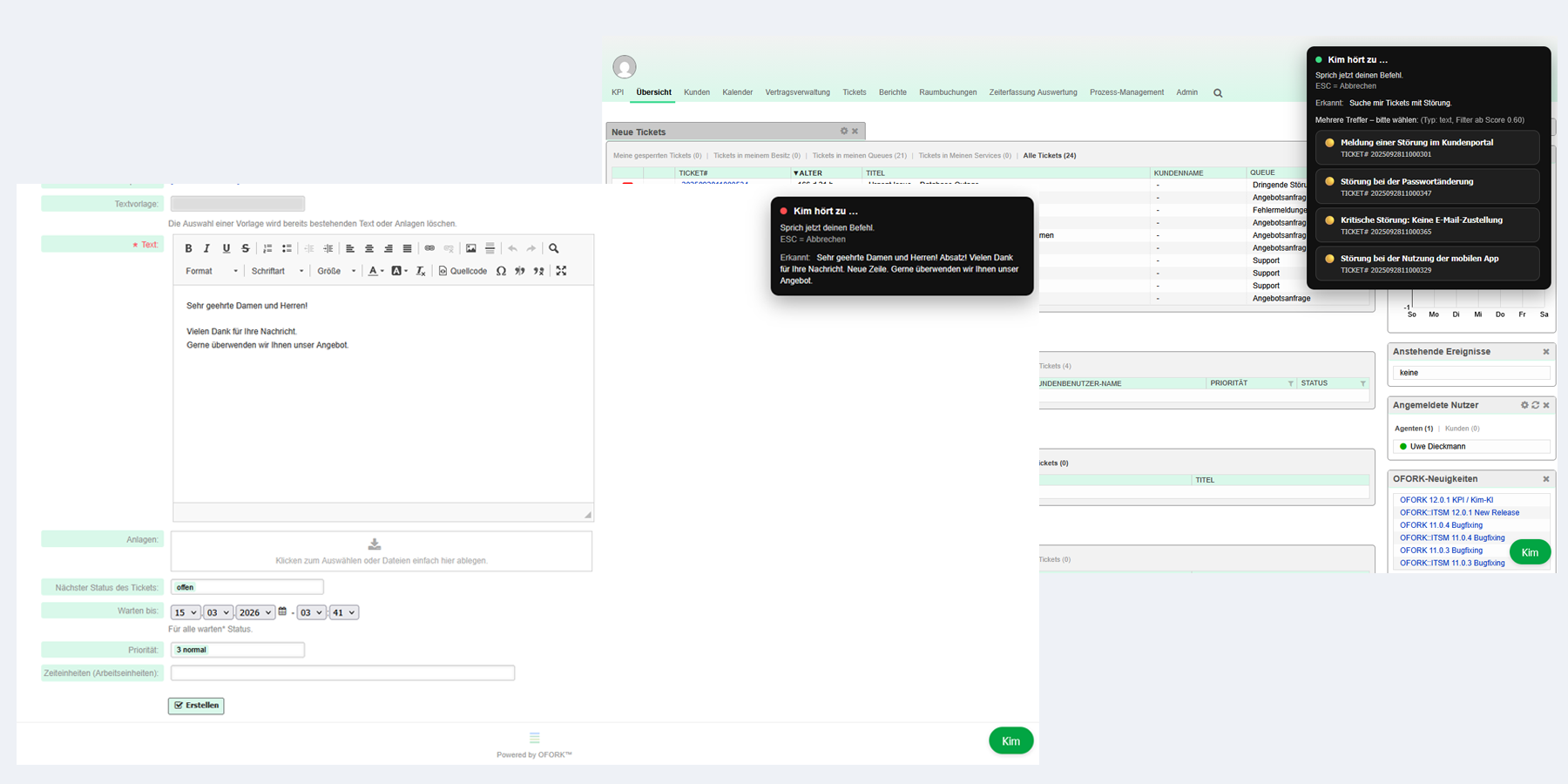
Task: Center-align the text
Action: 369,248
